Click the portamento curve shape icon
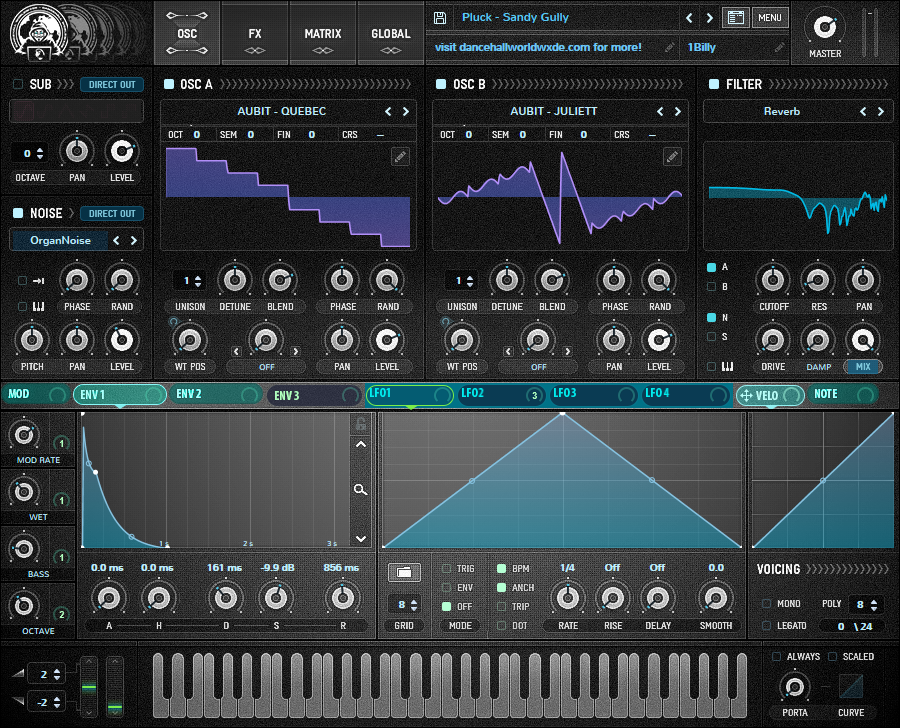Image resolution: width=900 pixels, height=728 pixels. pyautogui.click(x=850, y=687)
